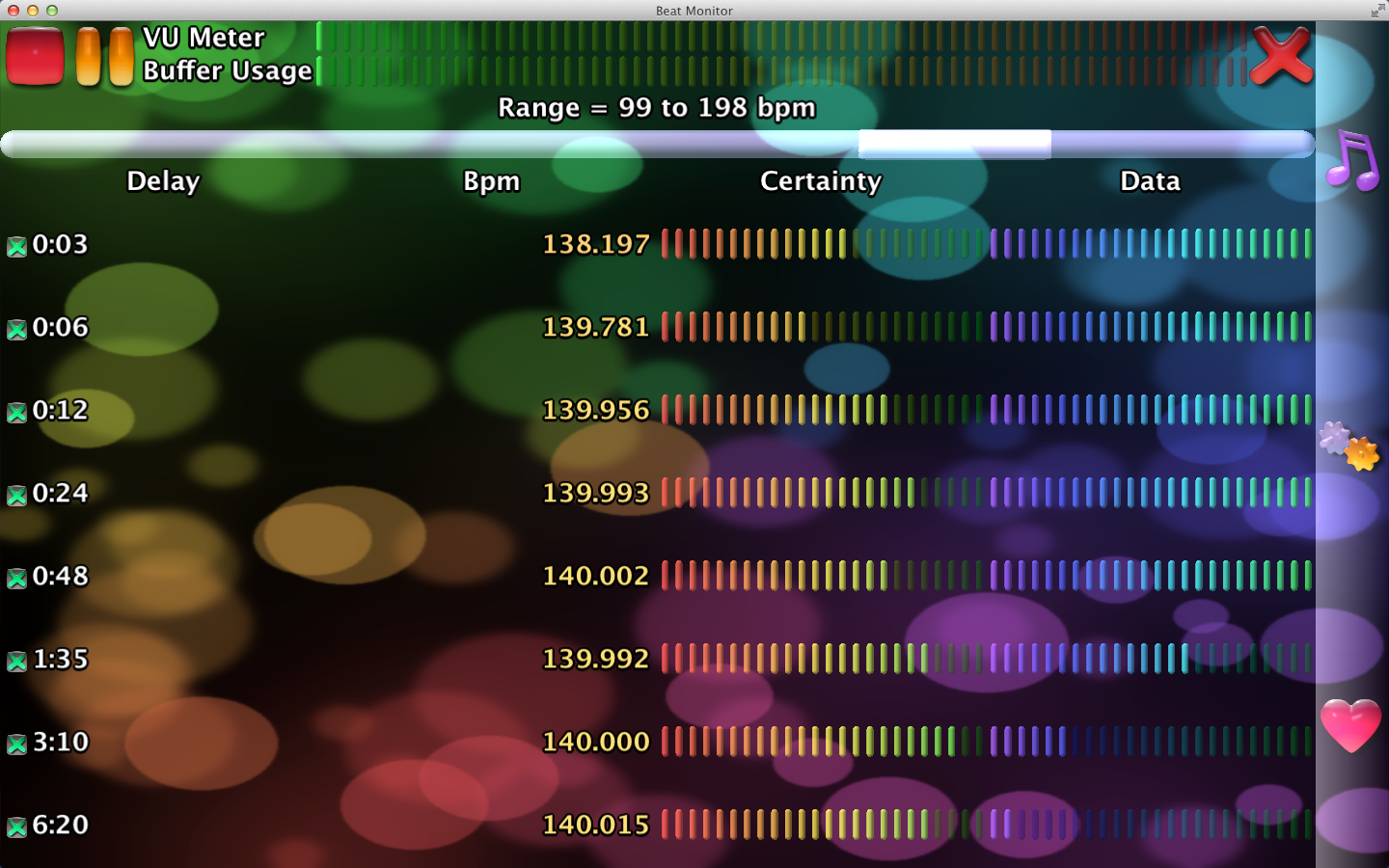
Task: Click the certainty meter for 138.197
Action: point(823,244)
